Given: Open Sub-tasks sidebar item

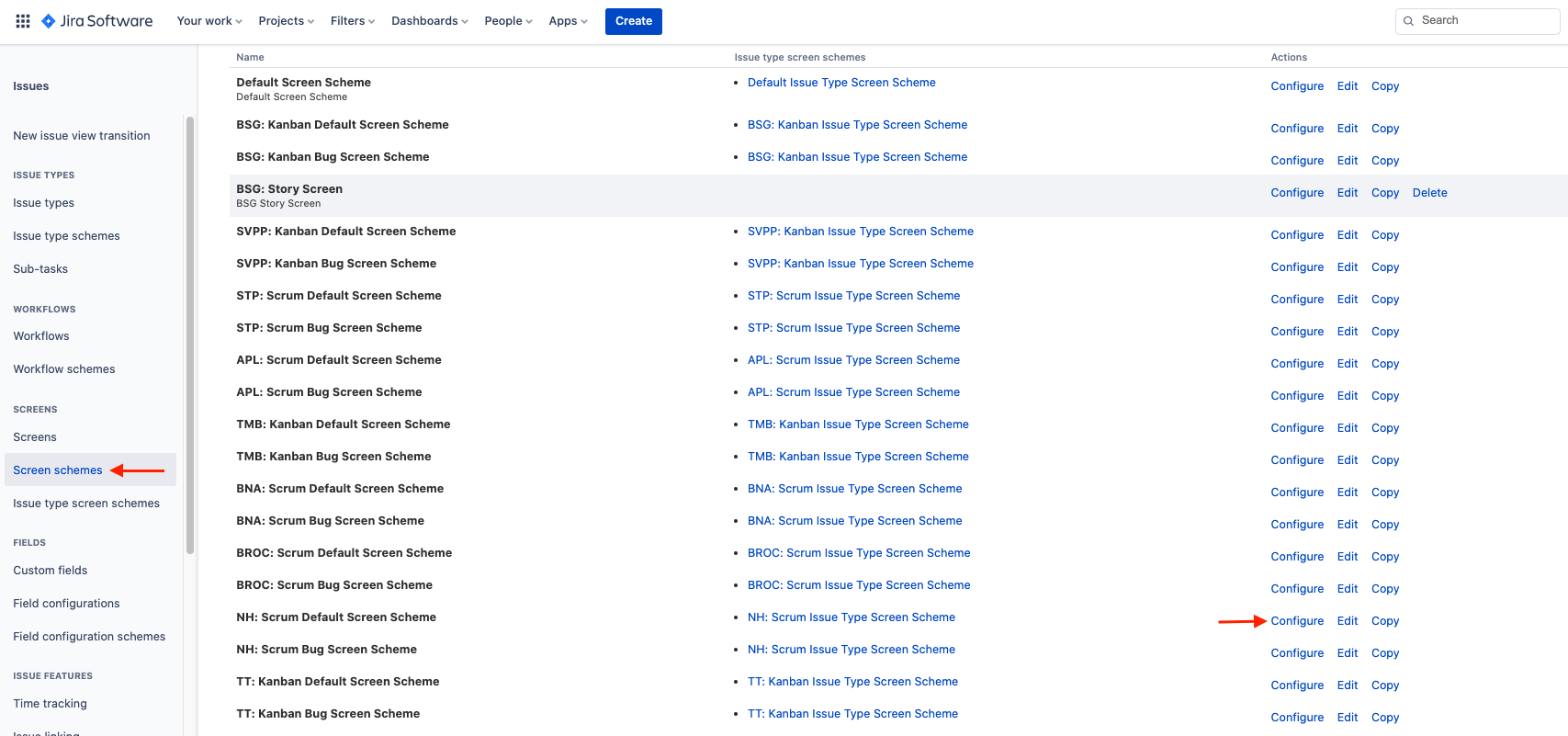Looking at the screenshot, I should [x=40, y=269].
